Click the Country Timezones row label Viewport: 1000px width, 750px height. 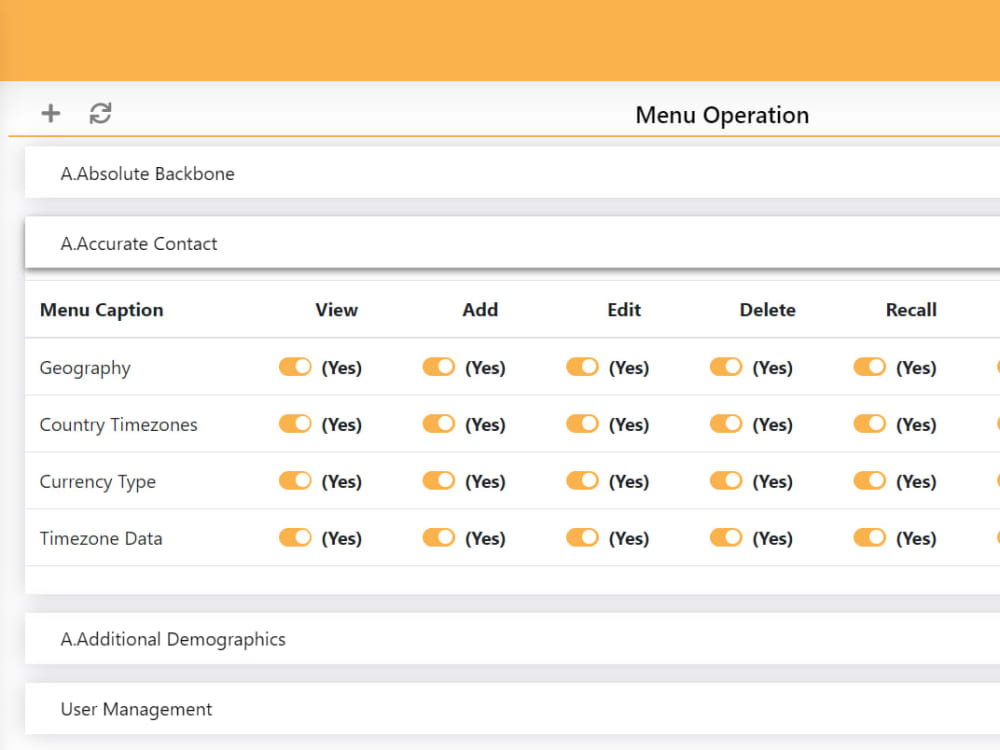tap(118, 424)
